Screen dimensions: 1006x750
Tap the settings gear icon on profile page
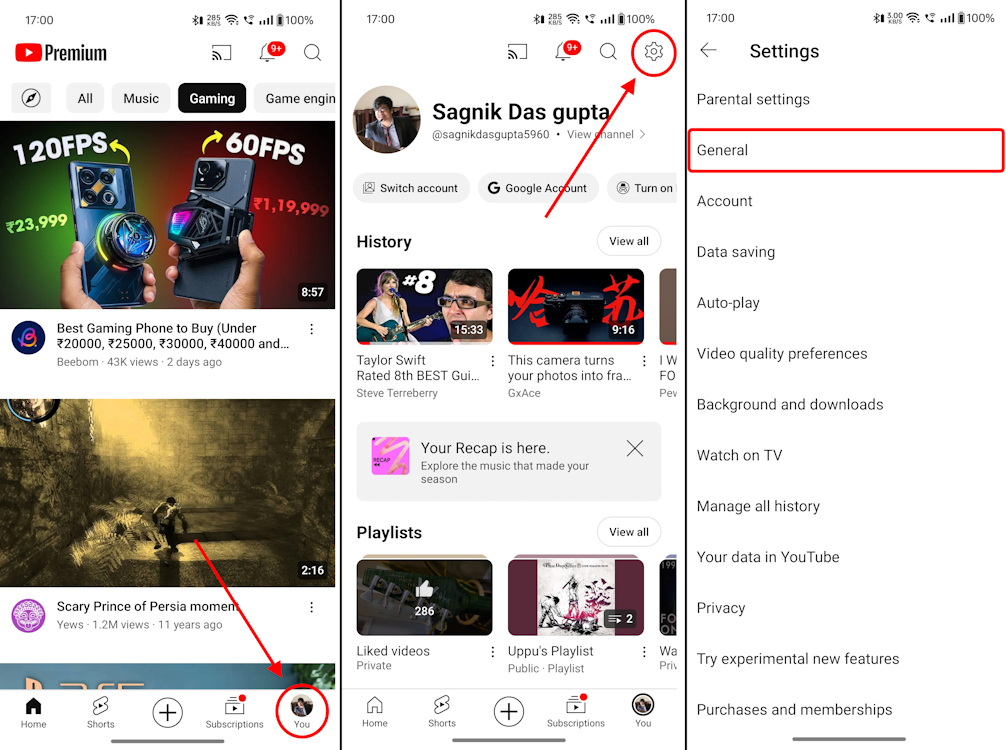[654, 52]
